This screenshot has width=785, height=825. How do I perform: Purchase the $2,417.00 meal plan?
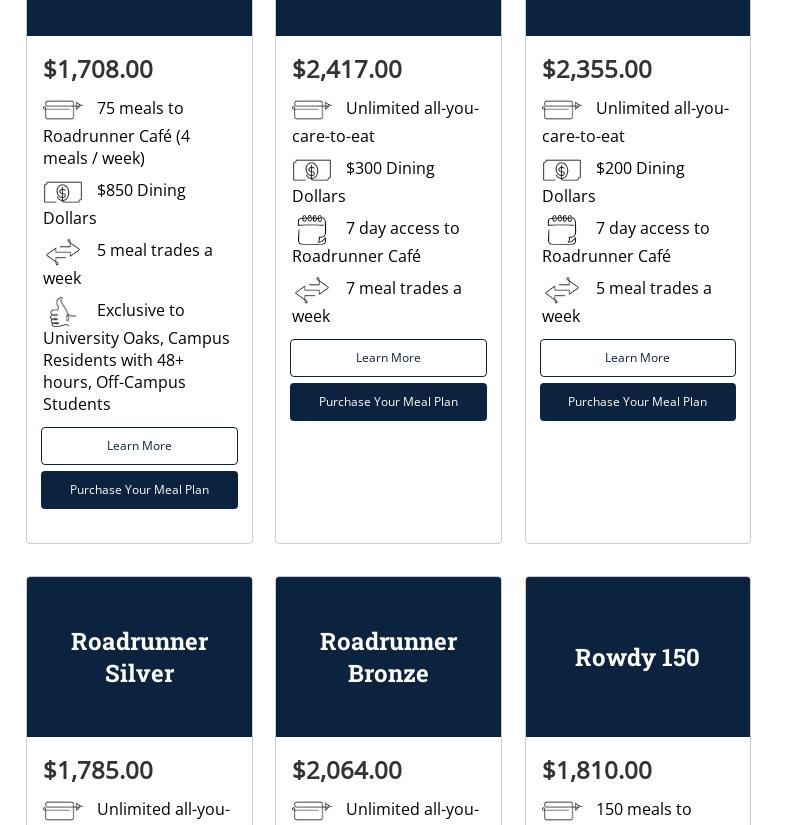click(x=388, y=402)
